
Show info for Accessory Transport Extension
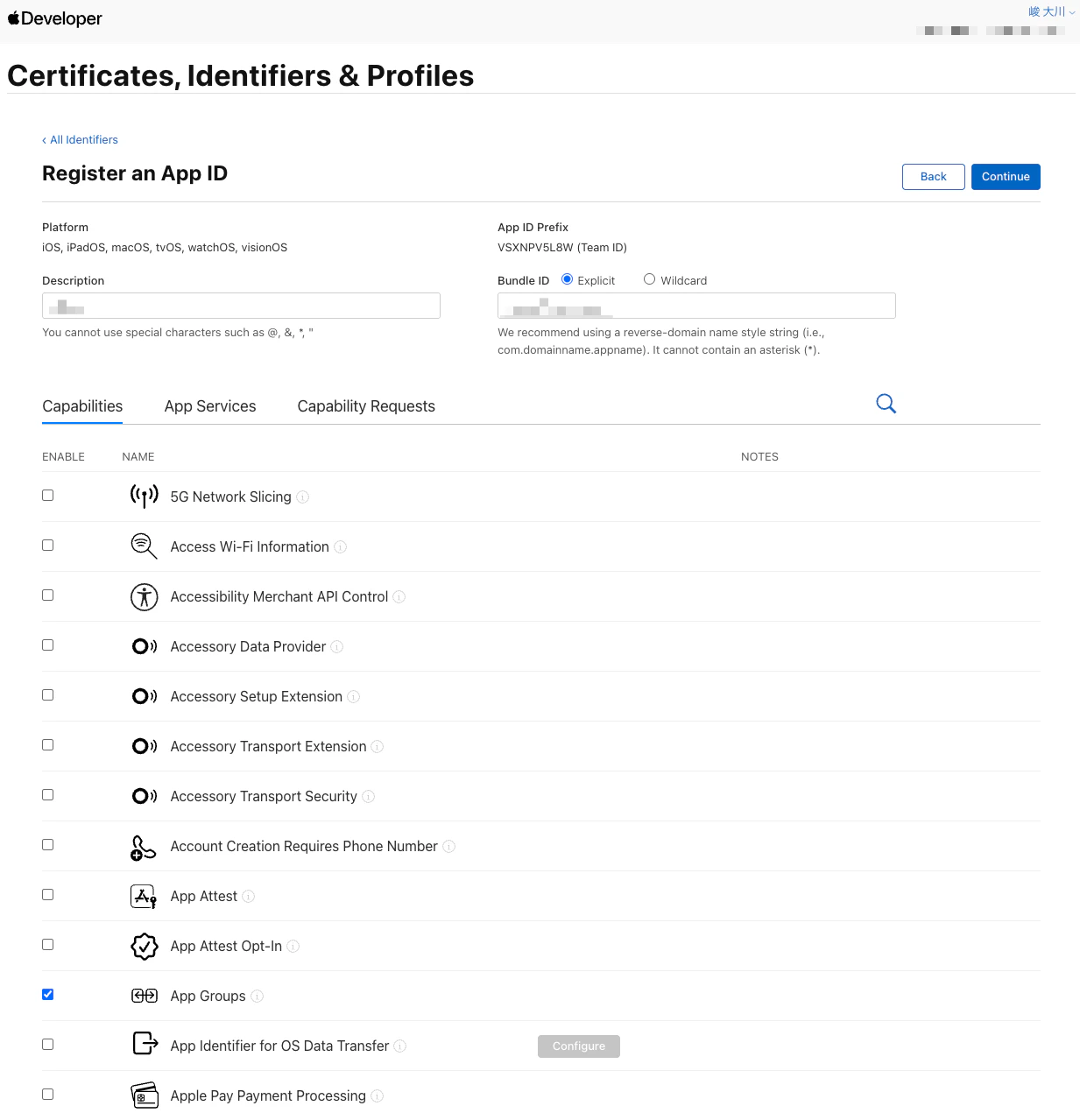tap(378, 747)
